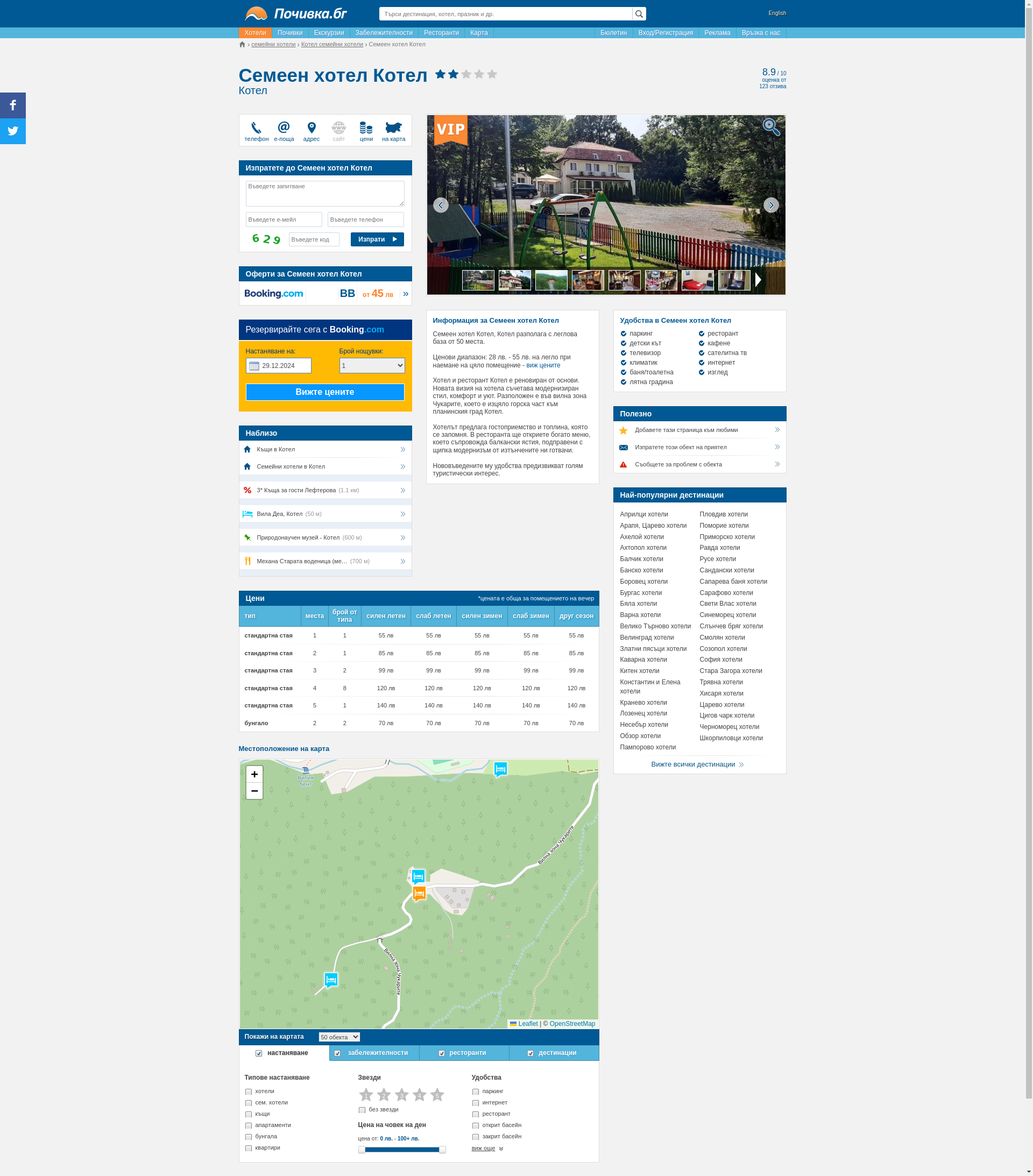Image resolution: width=1033 pixels, height=1176 pixels.
Task: Click the price range slider handle
Action: click(362, 1150)
